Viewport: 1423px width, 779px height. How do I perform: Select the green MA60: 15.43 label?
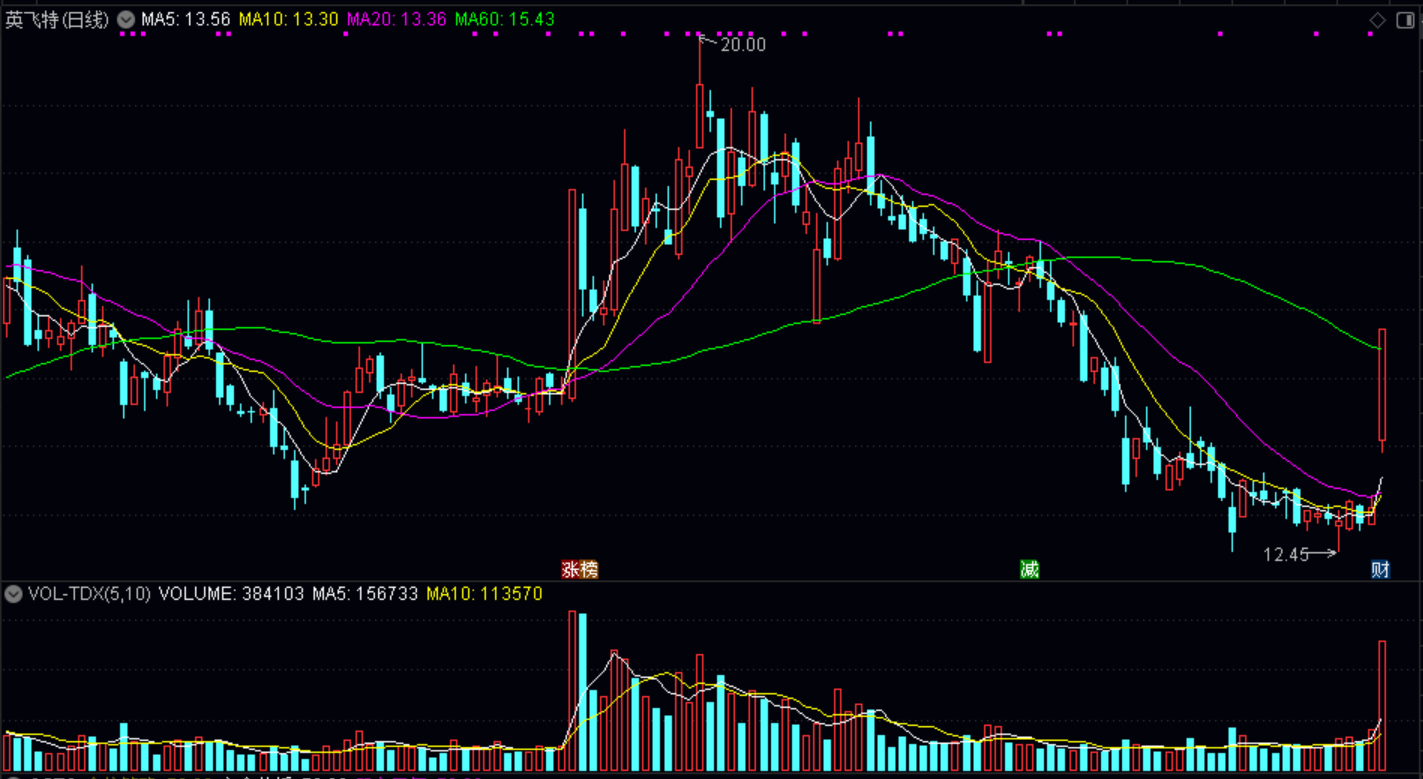point(504,20)
